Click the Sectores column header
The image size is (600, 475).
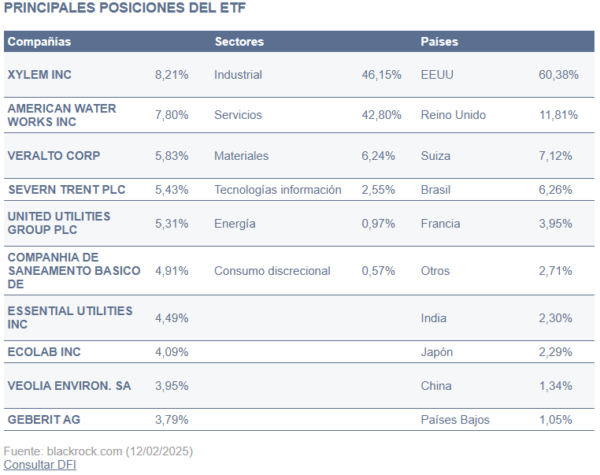(239, 42)
